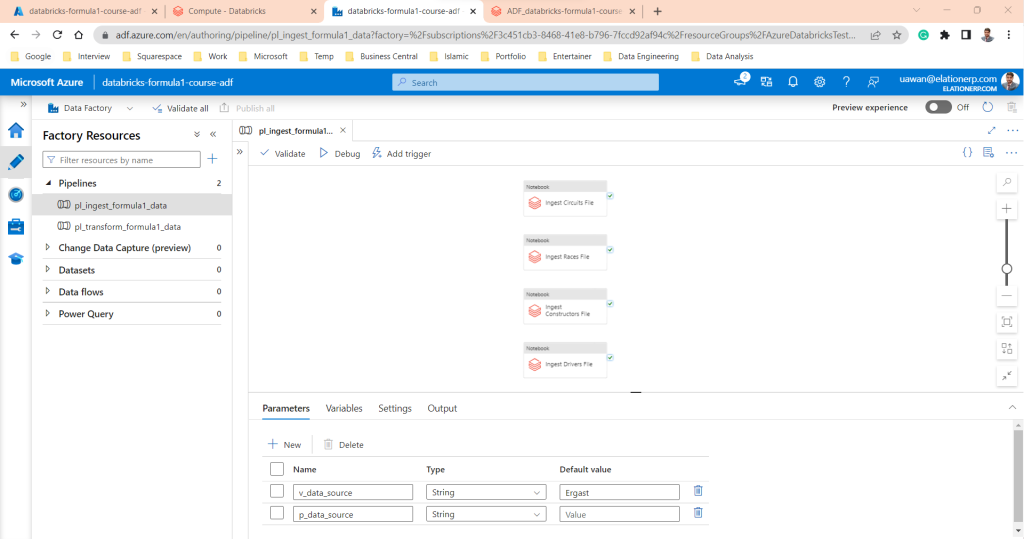Switch to the Output tab

click(442, 408)
